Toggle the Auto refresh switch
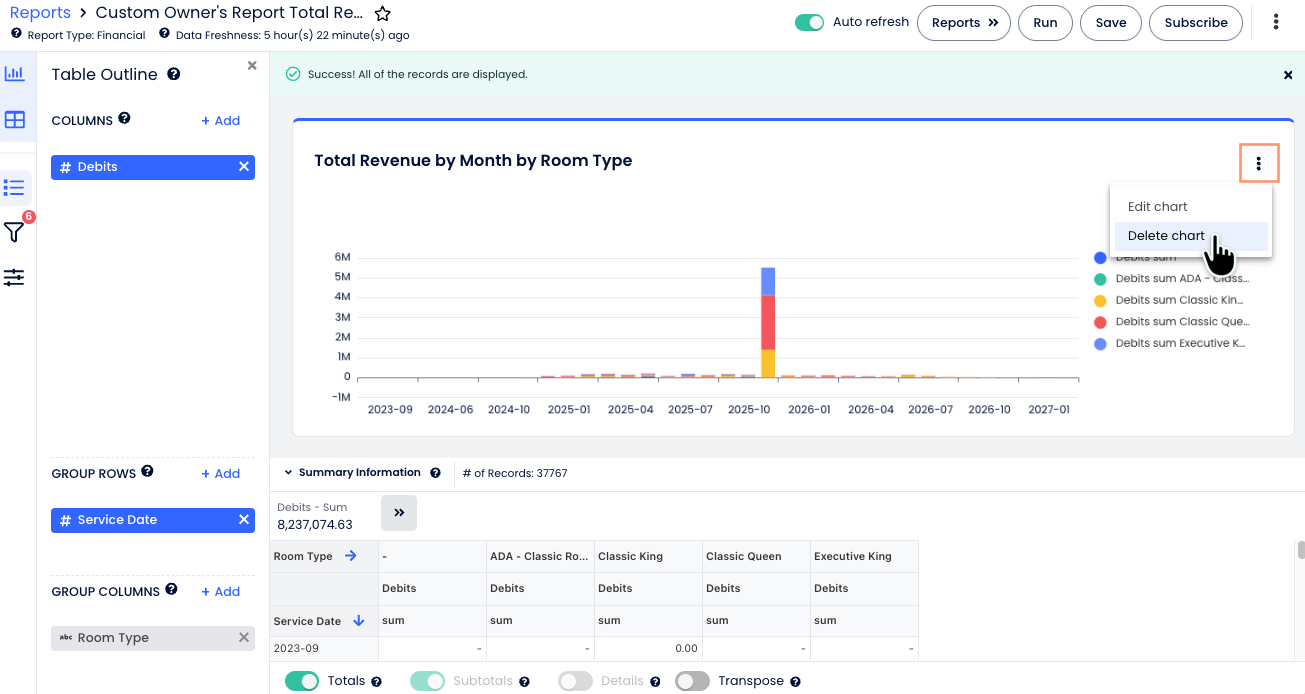This screenshot has height=694, width=1305. (809, 22)
